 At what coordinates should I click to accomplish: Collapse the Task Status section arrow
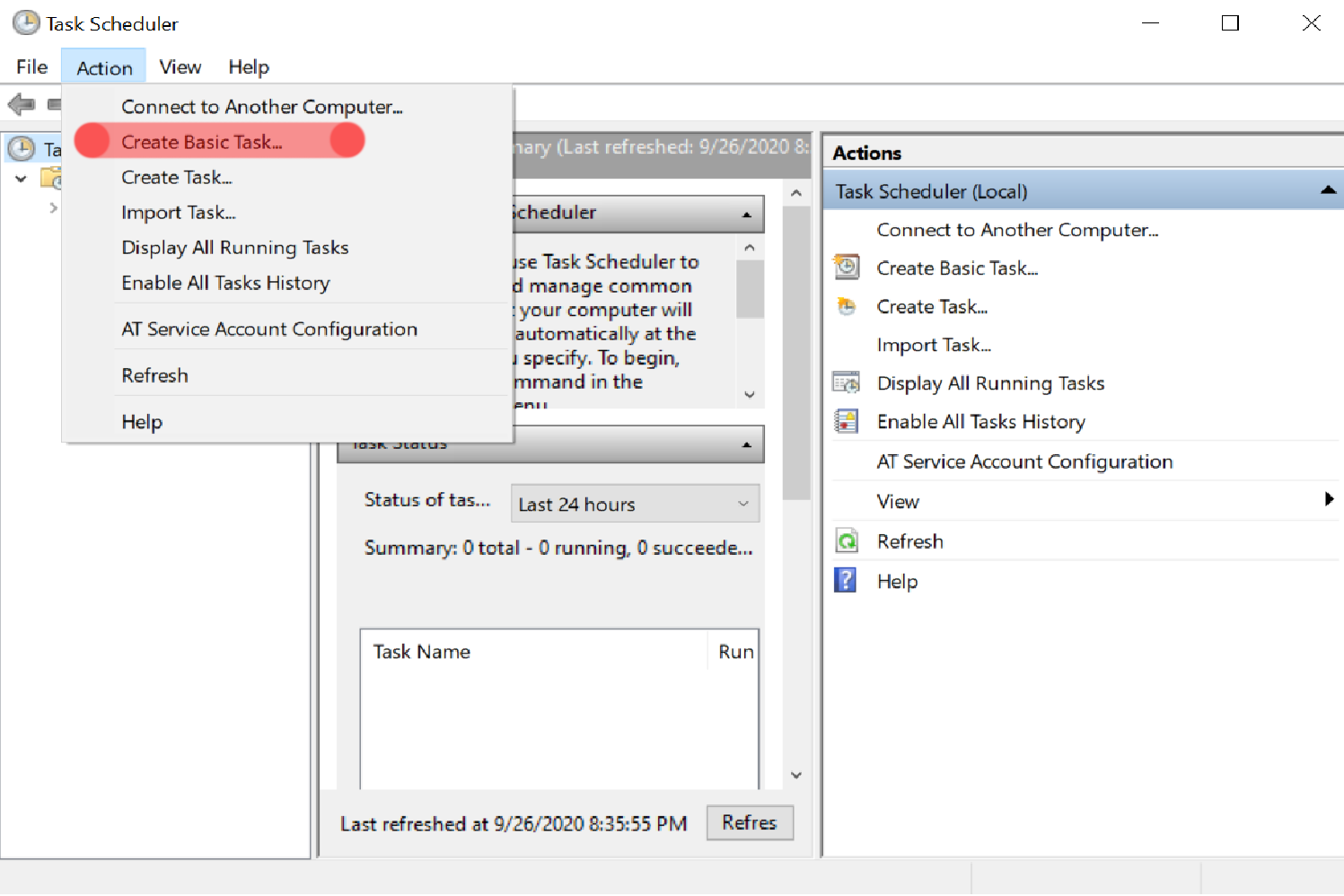pyautogui.click(x=746, y=444)
